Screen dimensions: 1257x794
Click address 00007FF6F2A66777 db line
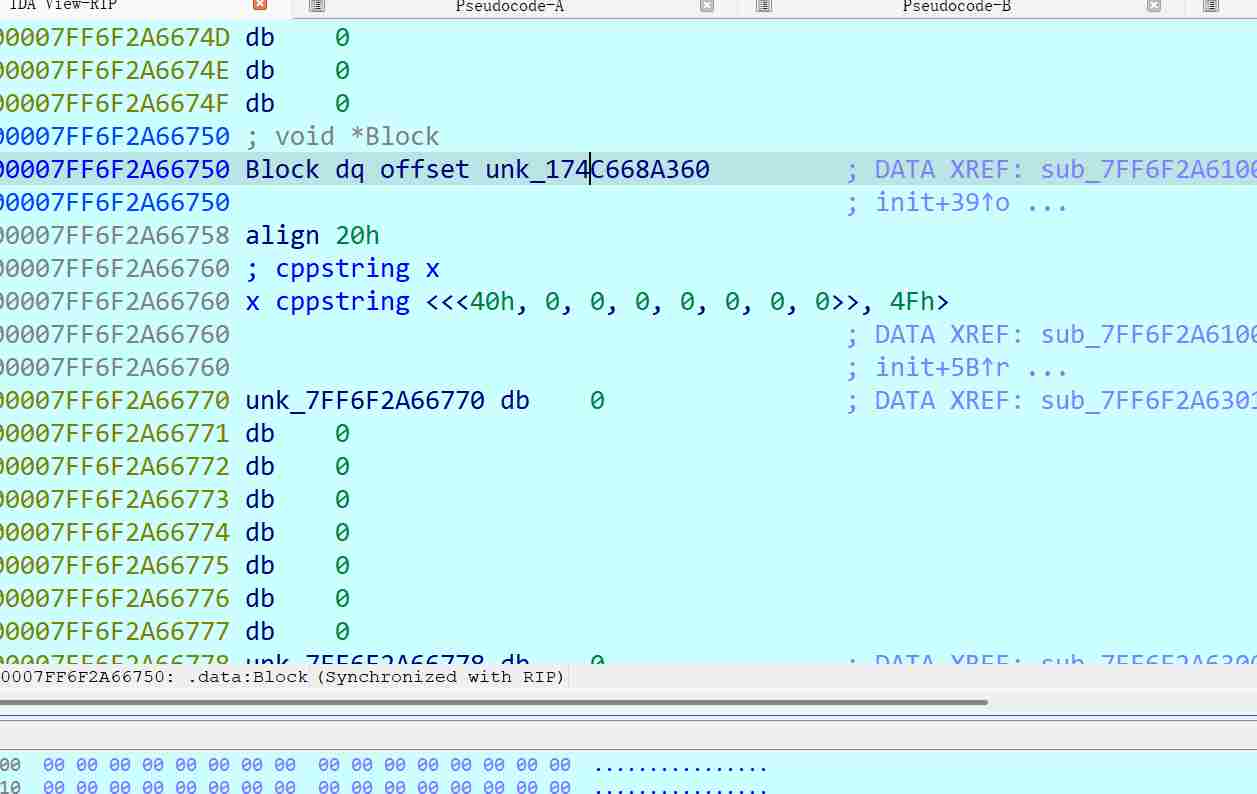tap(115, 631)
